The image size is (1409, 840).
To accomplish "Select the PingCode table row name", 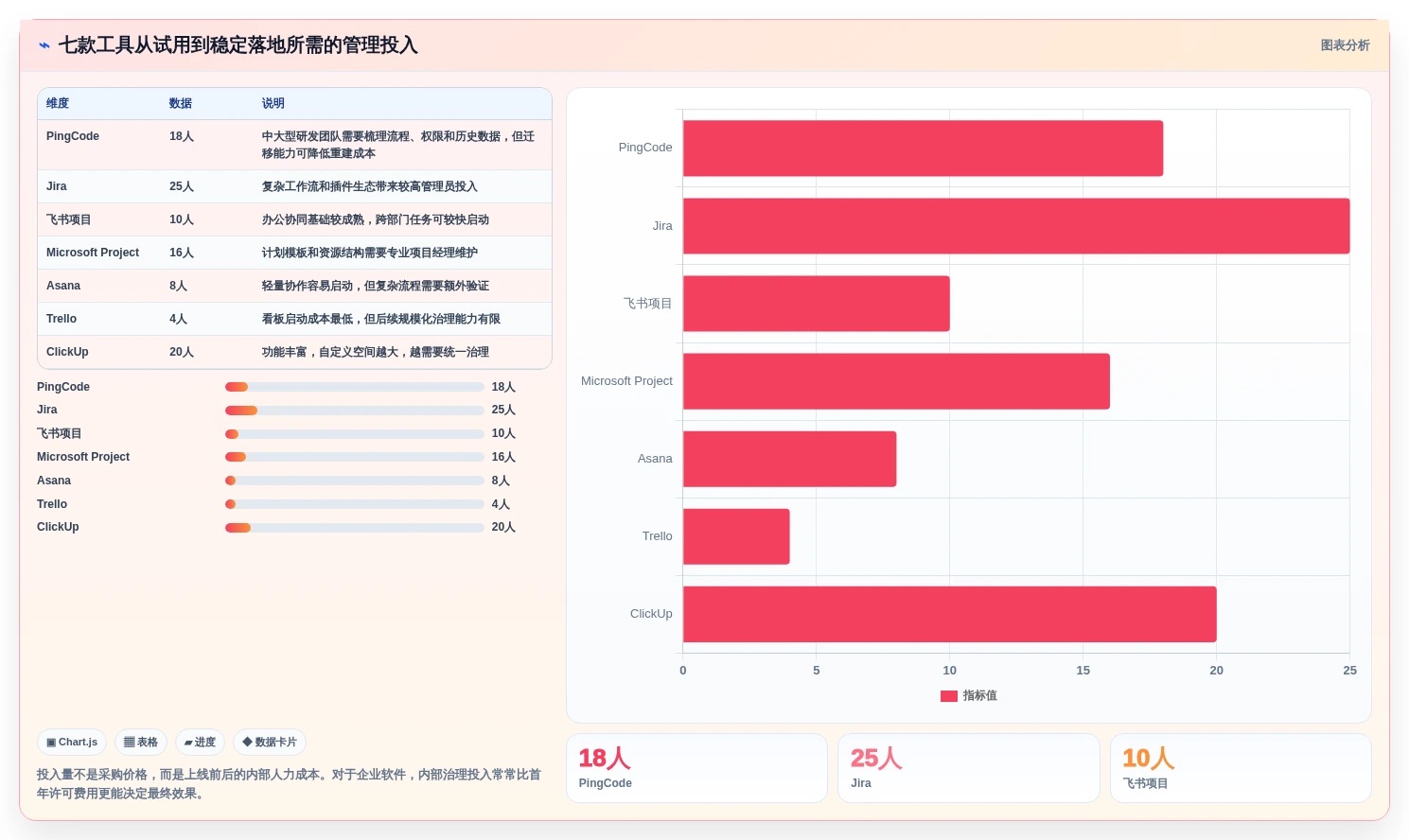I will click(x=73, y=136).
